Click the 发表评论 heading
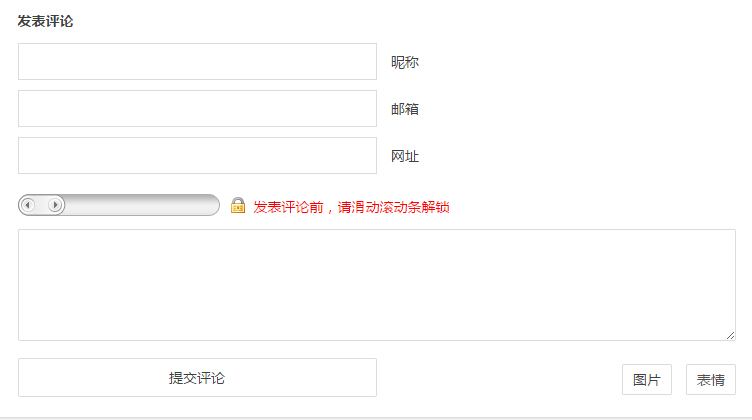Image resolution: width=752 pixels, height=420 pixels. click(45, 21)
